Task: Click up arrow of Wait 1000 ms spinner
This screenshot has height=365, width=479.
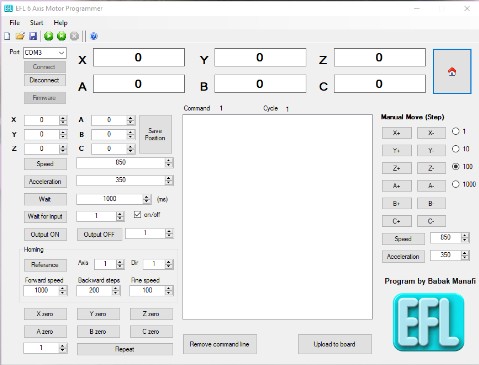Action: pos(147,197)
